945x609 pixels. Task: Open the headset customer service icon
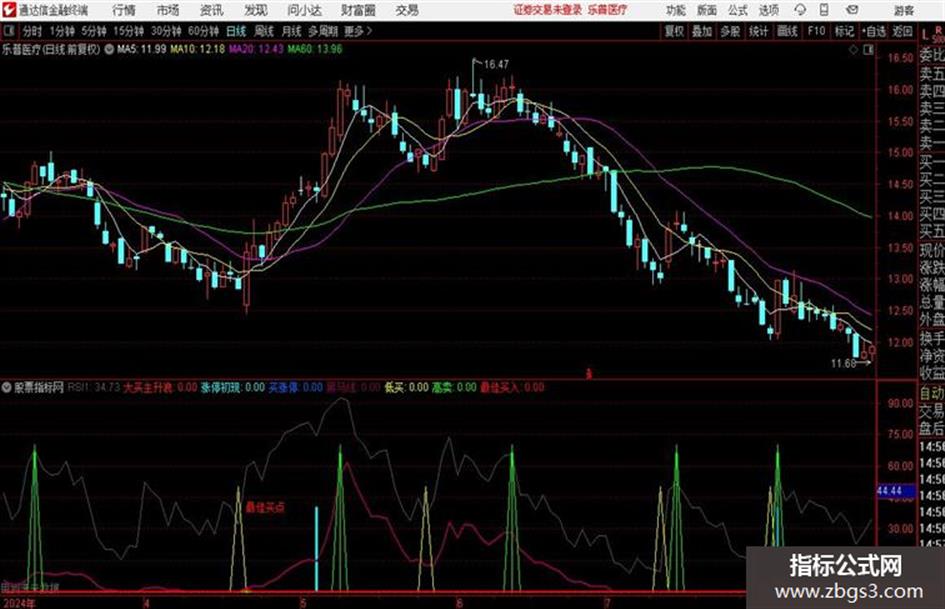click(x=800, y=10)
